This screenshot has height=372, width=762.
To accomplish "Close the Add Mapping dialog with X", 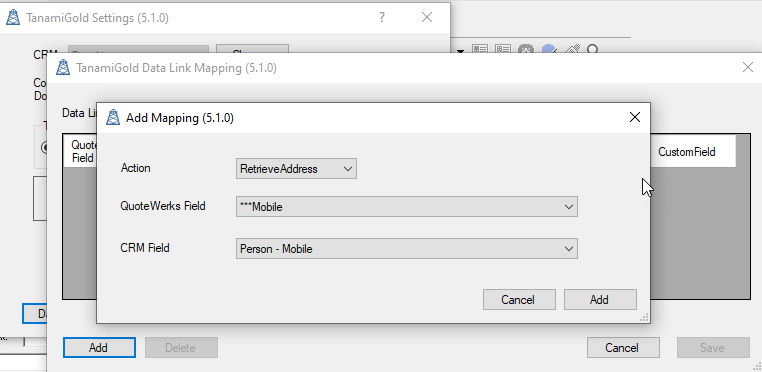I will [635, 117].
